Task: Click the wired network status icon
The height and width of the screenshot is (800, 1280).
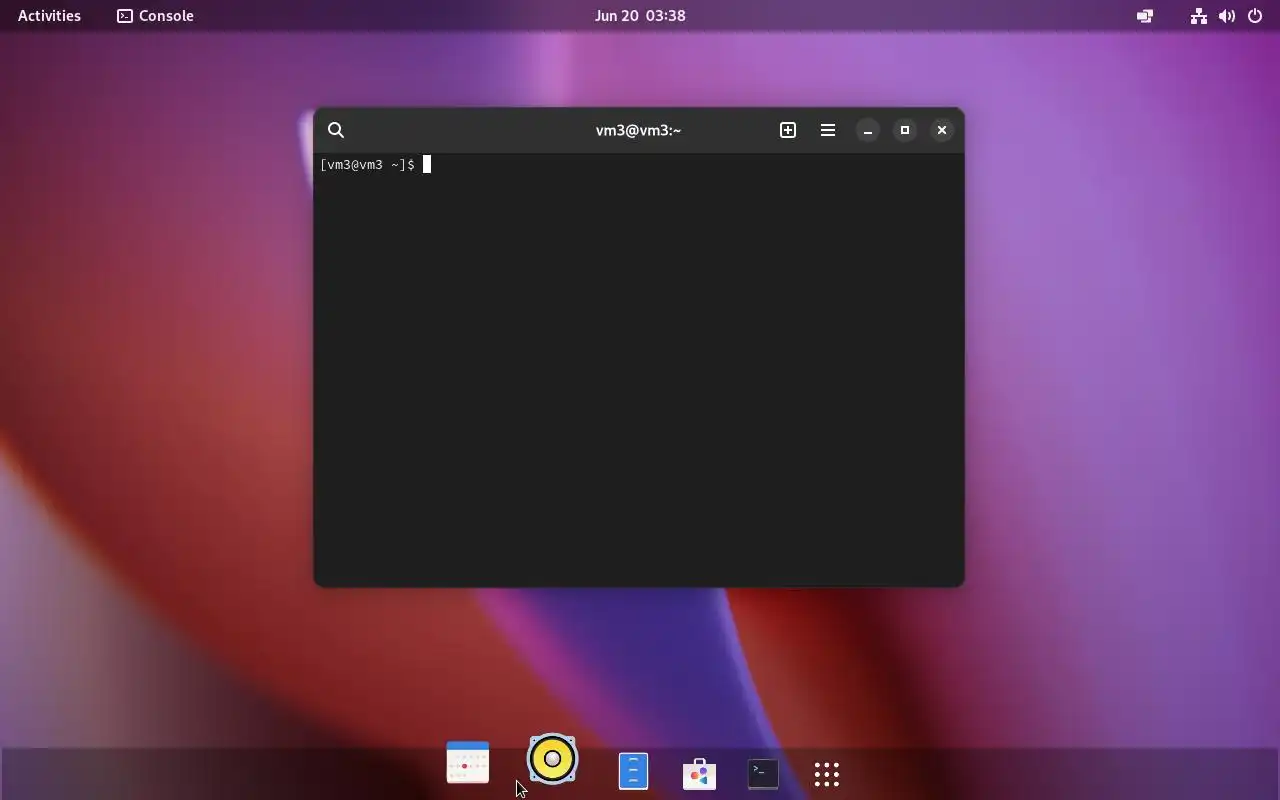Action: (x=1198, y=16)
